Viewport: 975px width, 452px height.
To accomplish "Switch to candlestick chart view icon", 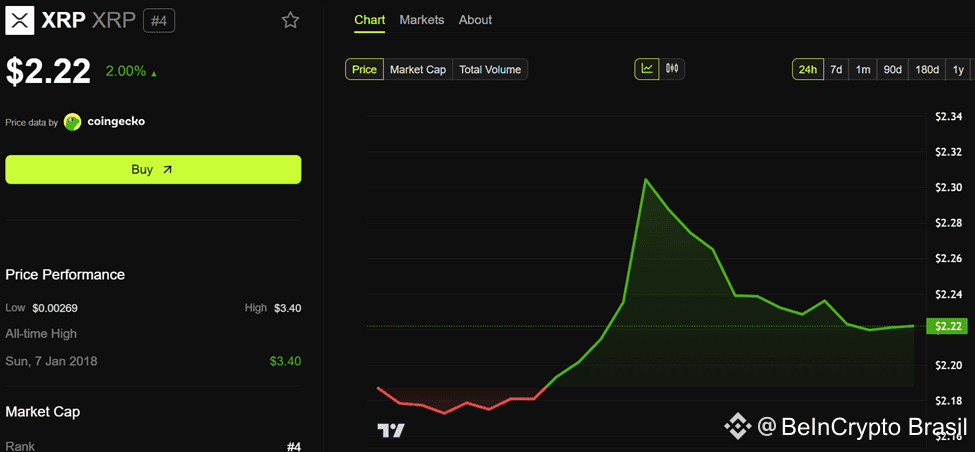I will [x=672, y=69].
